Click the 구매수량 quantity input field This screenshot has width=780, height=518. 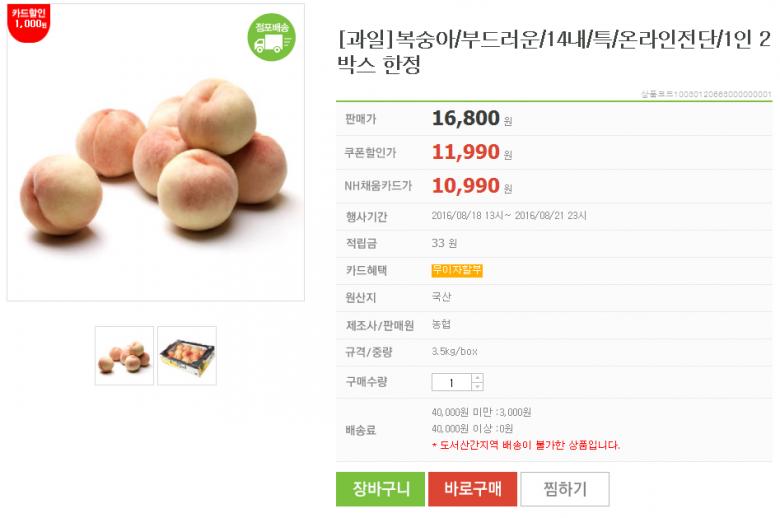pyautogui.click(x=451, y=382)
